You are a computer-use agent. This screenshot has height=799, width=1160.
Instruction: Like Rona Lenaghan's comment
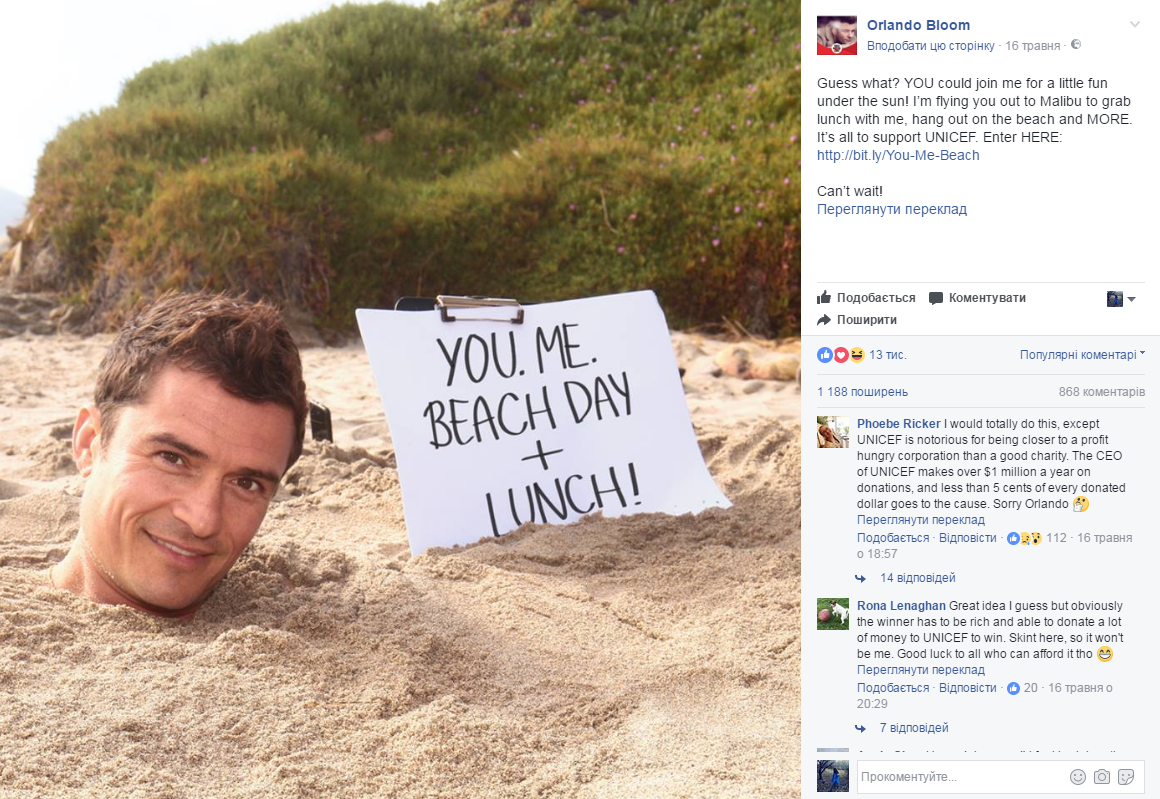click(893, 688)
